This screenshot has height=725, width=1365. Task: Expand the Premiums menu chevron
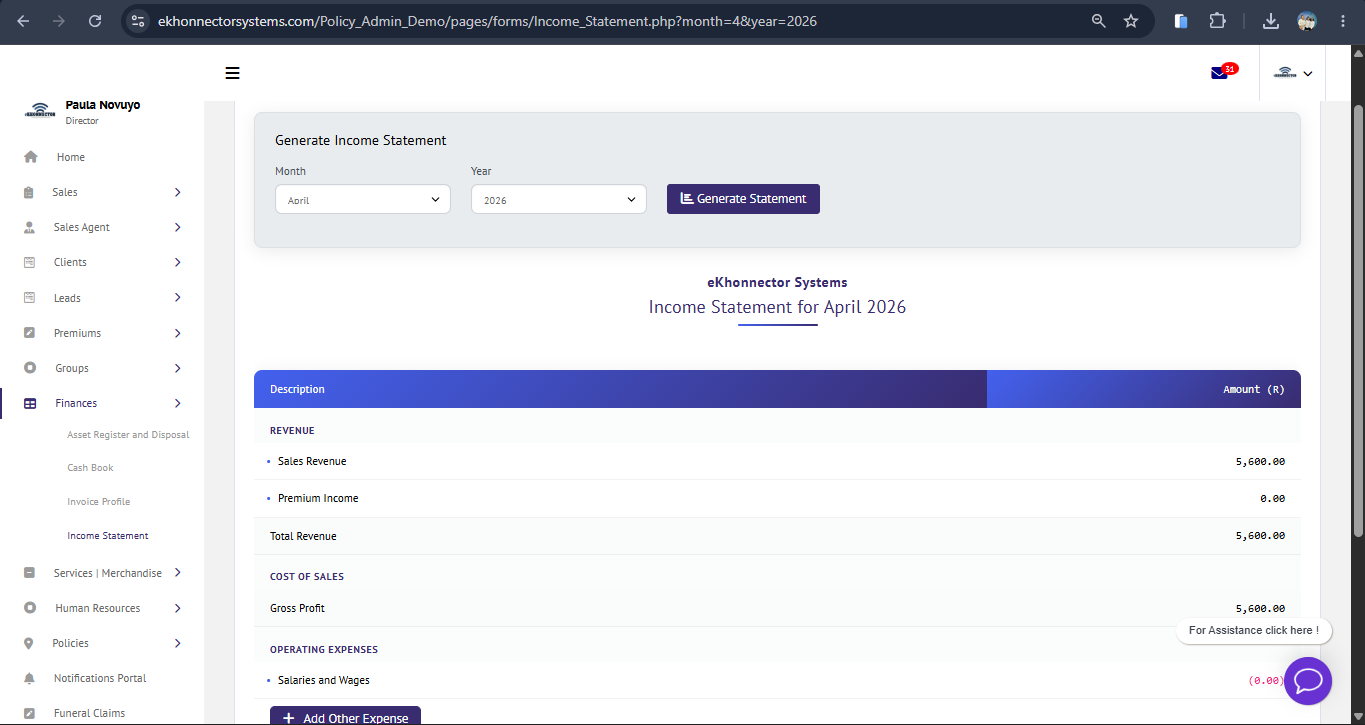tap(177, 333)
